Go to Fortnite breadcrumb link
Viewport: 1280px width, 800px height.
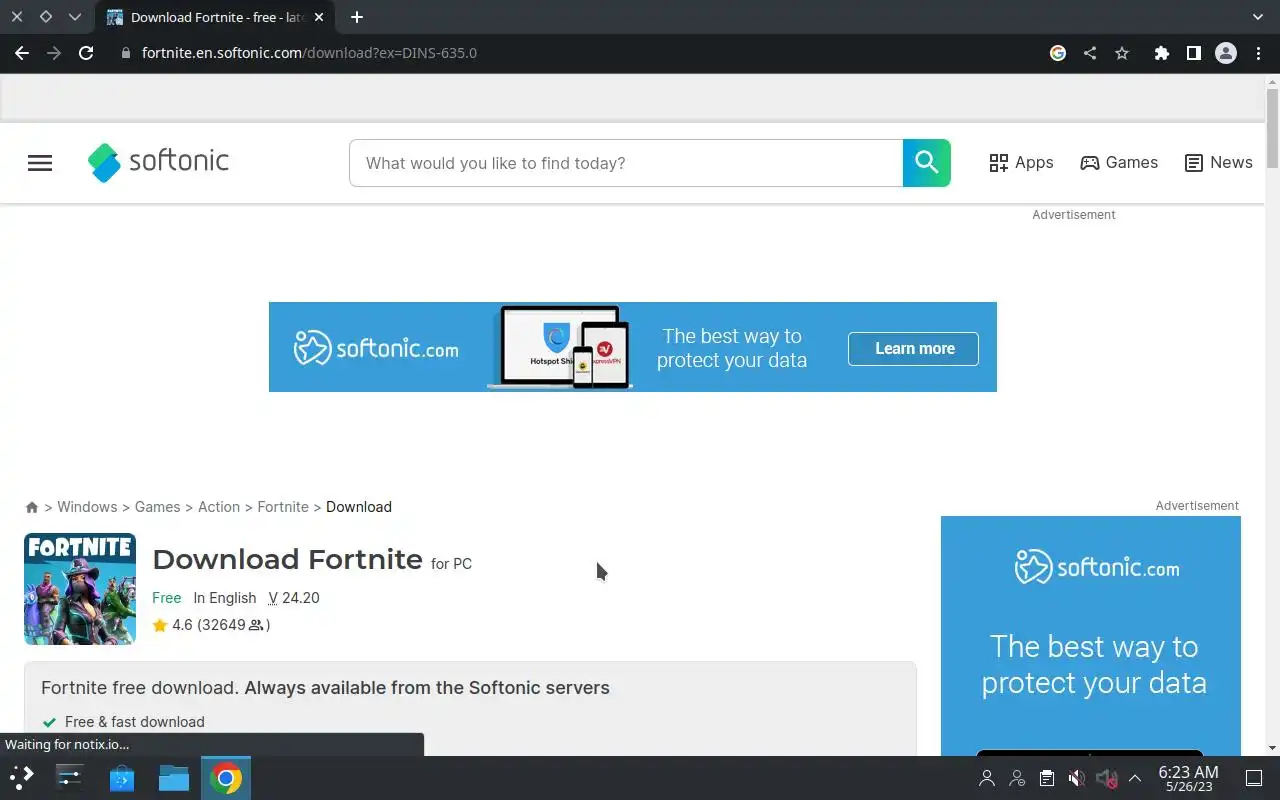pyautogui.click(x=283, y=507)
